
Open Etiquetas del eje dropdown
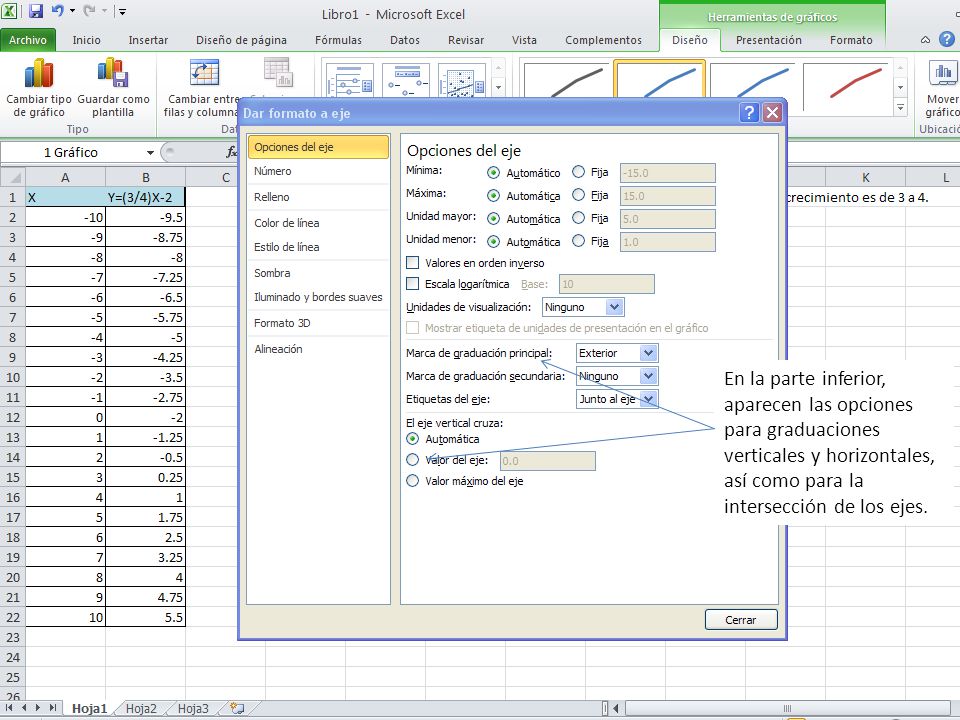pyautogui.click(x=648, y=399)
